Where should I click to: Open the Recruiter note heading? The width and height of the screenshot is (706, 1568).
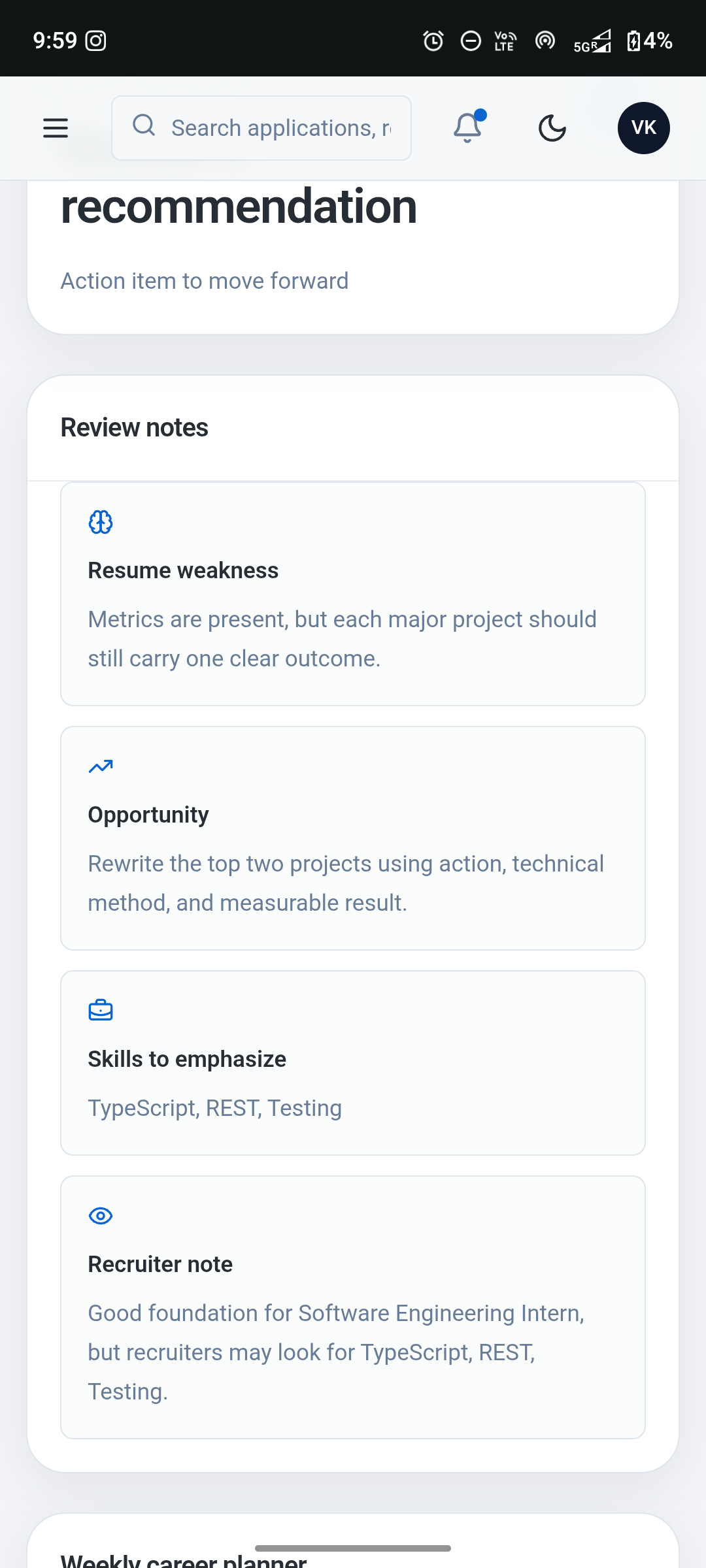[160, 1264]
